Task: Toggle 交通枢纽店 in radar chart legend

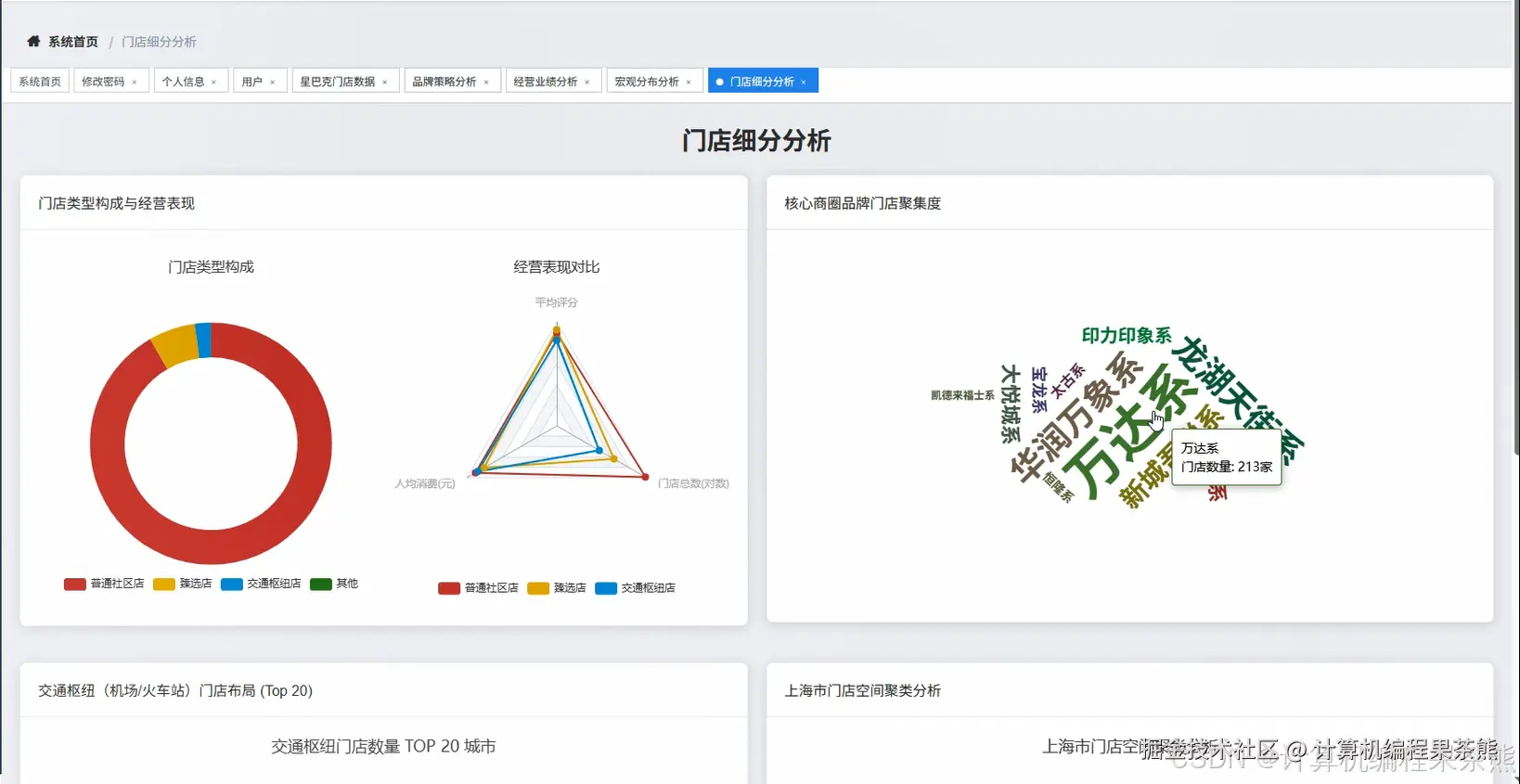Action: [636, 588]
